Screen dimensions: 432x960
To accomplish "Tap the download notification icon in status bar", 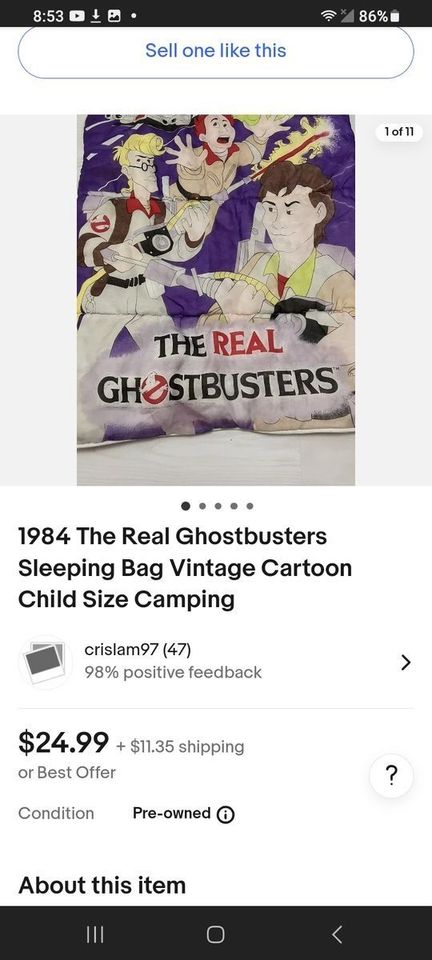I will [96, 17].
